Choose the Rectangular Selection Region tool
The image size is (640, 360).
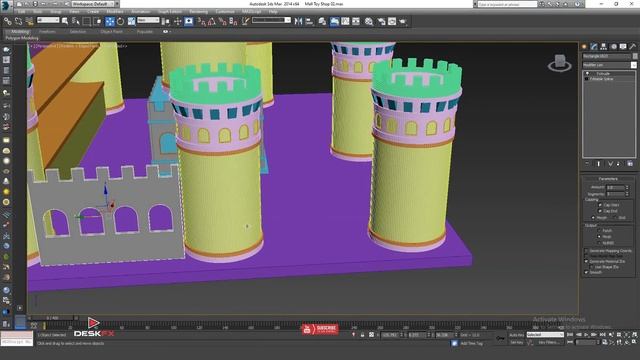click(87, 21)
